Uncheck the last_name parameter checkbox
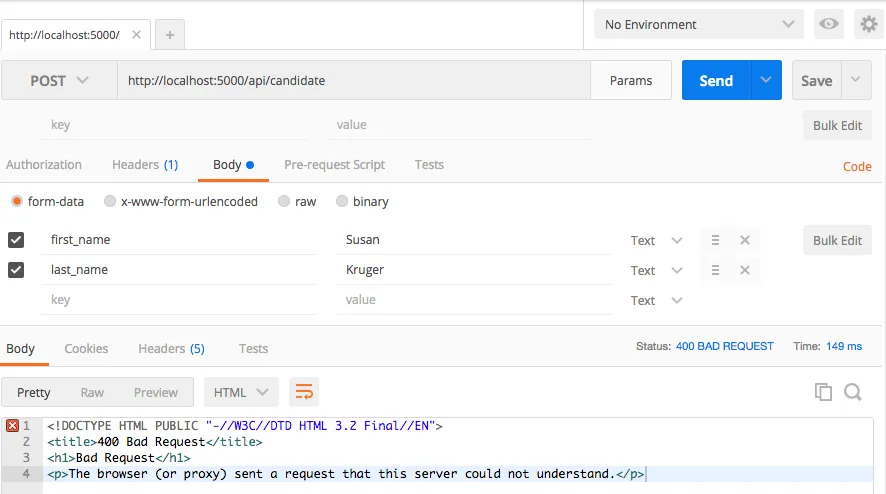This screenshot has height=494, width=886. click(x=16, y=270)
